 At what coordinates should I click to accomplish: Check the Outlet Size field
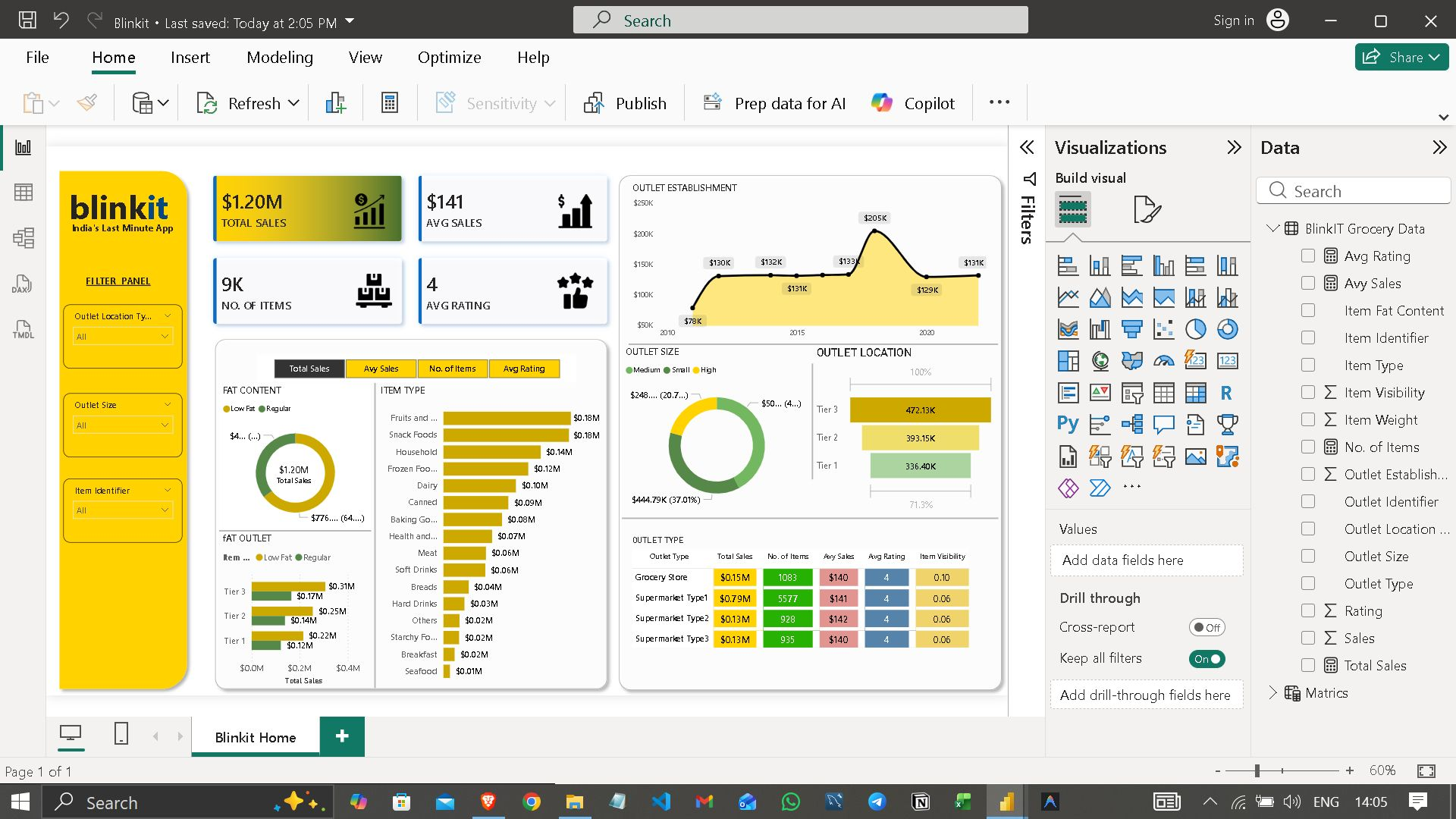[1308, 556]
